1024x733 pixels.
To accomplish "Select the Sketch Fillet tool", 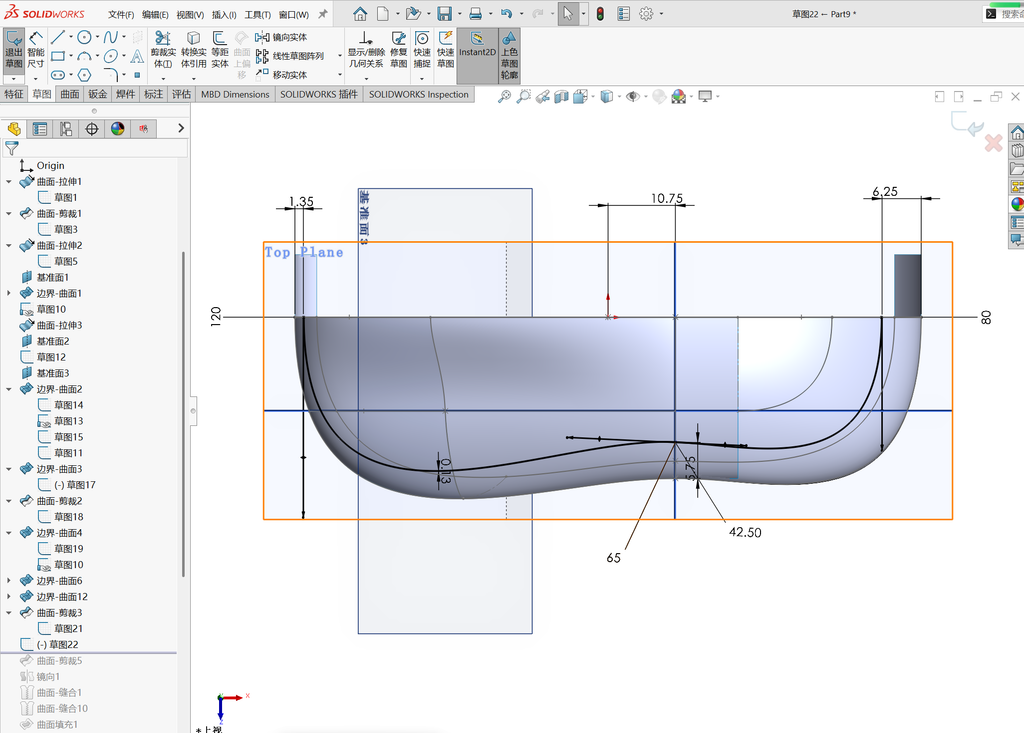I will pyautogui.click(x=111, y=74).
